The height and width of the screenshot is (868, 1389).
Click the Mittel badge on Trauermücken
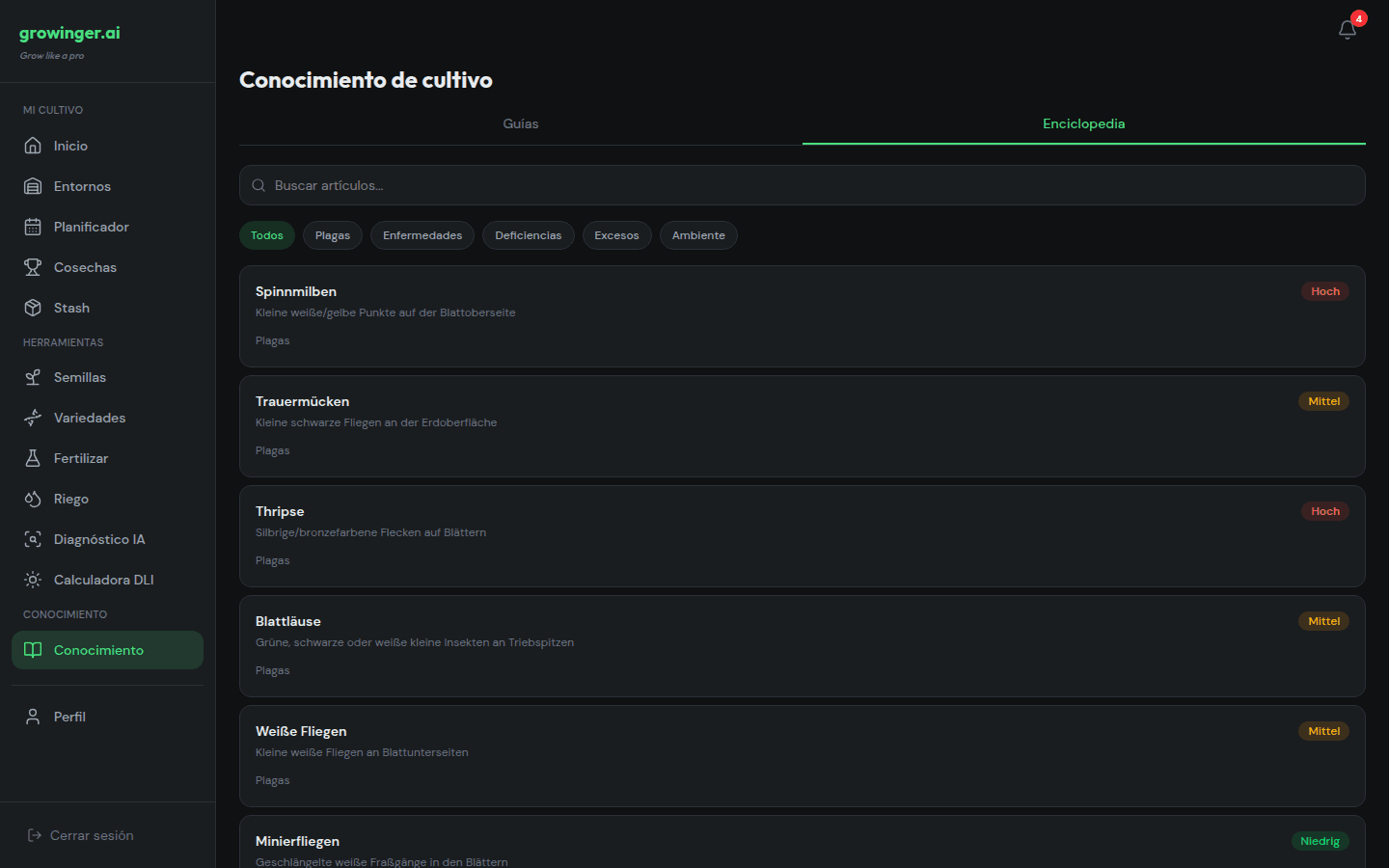[x=1323, y=401]
